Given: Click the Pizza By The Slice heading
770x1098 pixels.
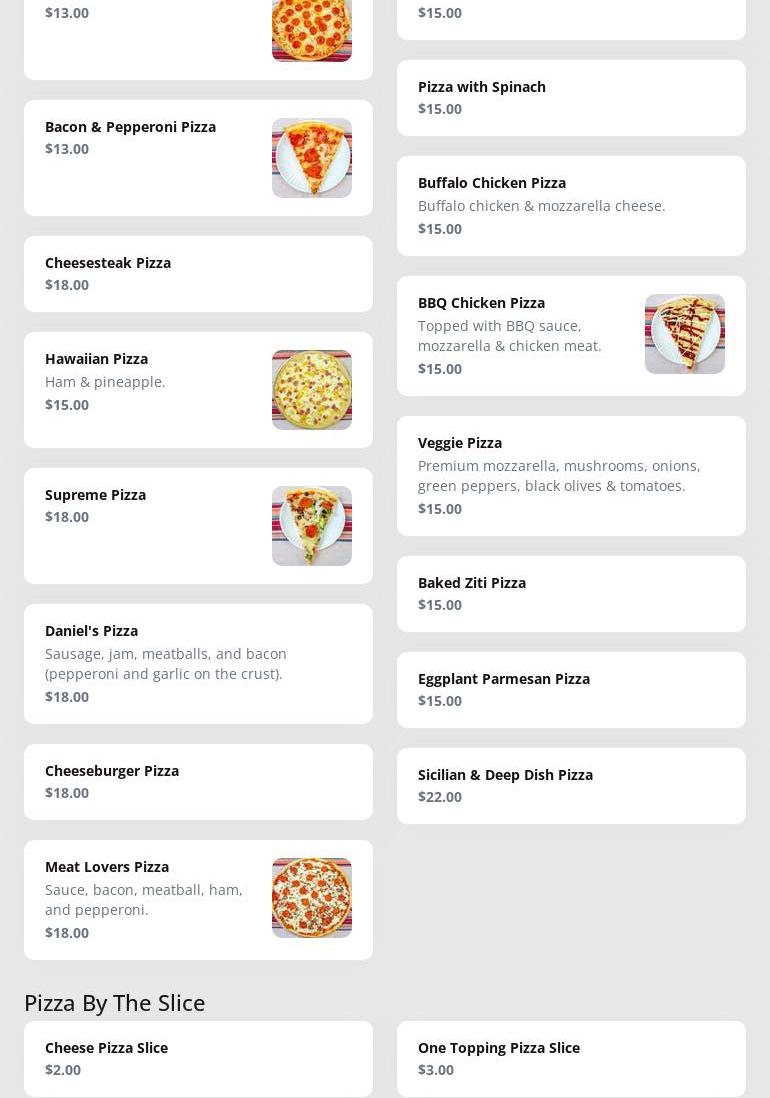Looking at the screenshot, I should pyautogui.click(x=115, y=1003).
